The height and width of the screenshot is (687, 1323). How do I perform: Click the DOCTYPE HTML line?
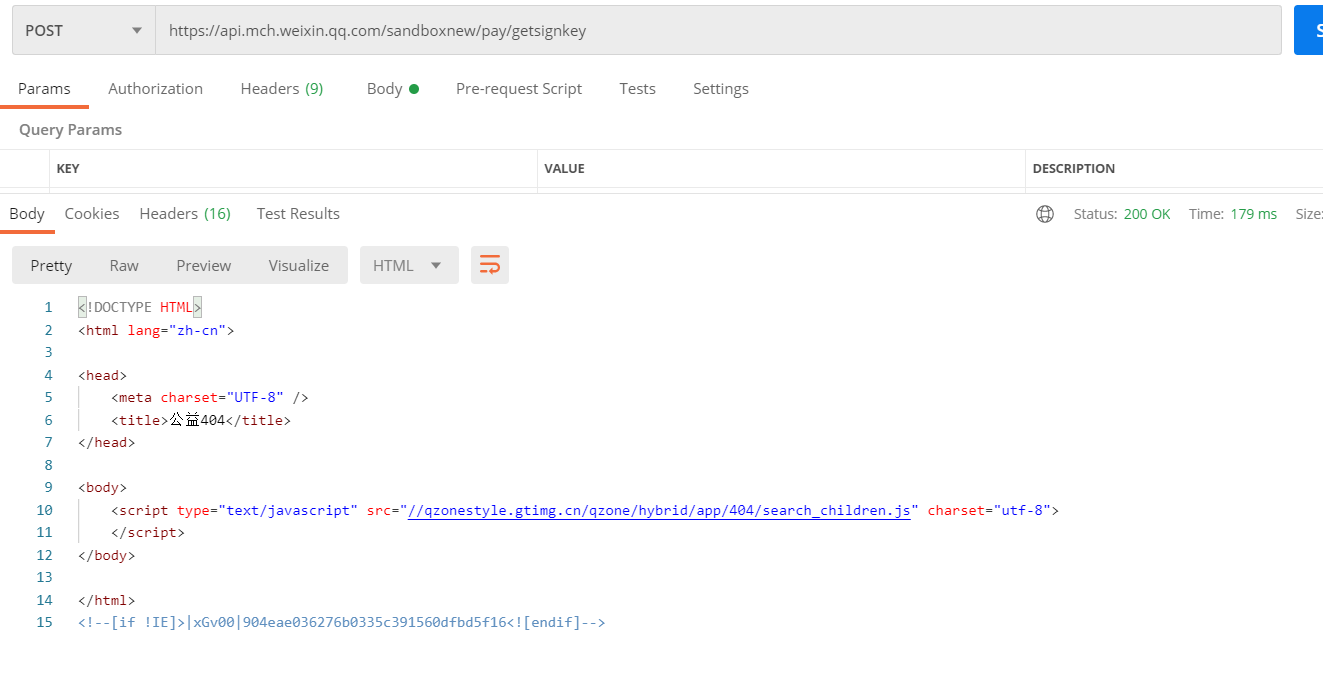140,307
